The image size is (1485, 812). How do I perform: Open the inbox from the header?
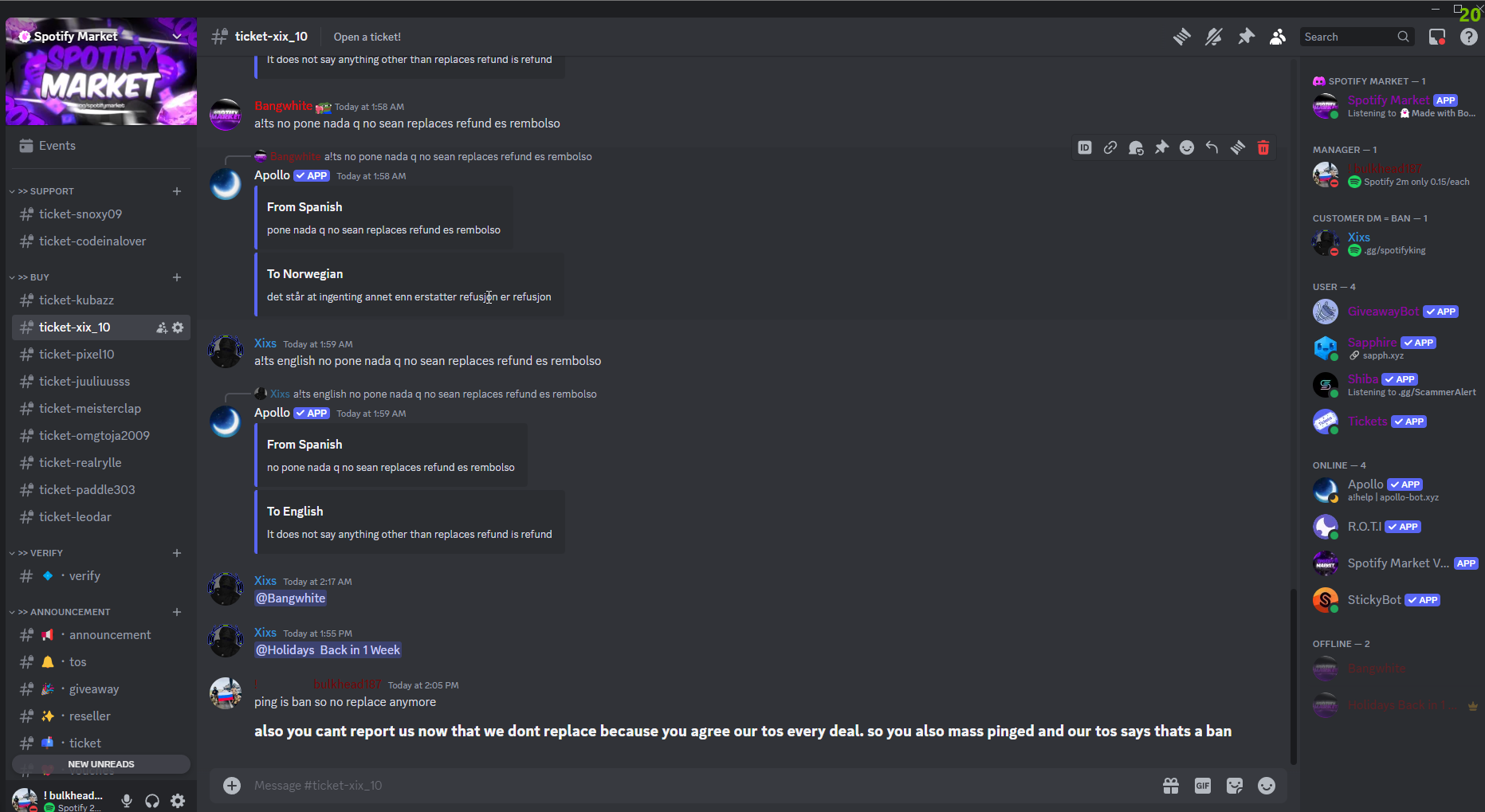coord(1437,37)
